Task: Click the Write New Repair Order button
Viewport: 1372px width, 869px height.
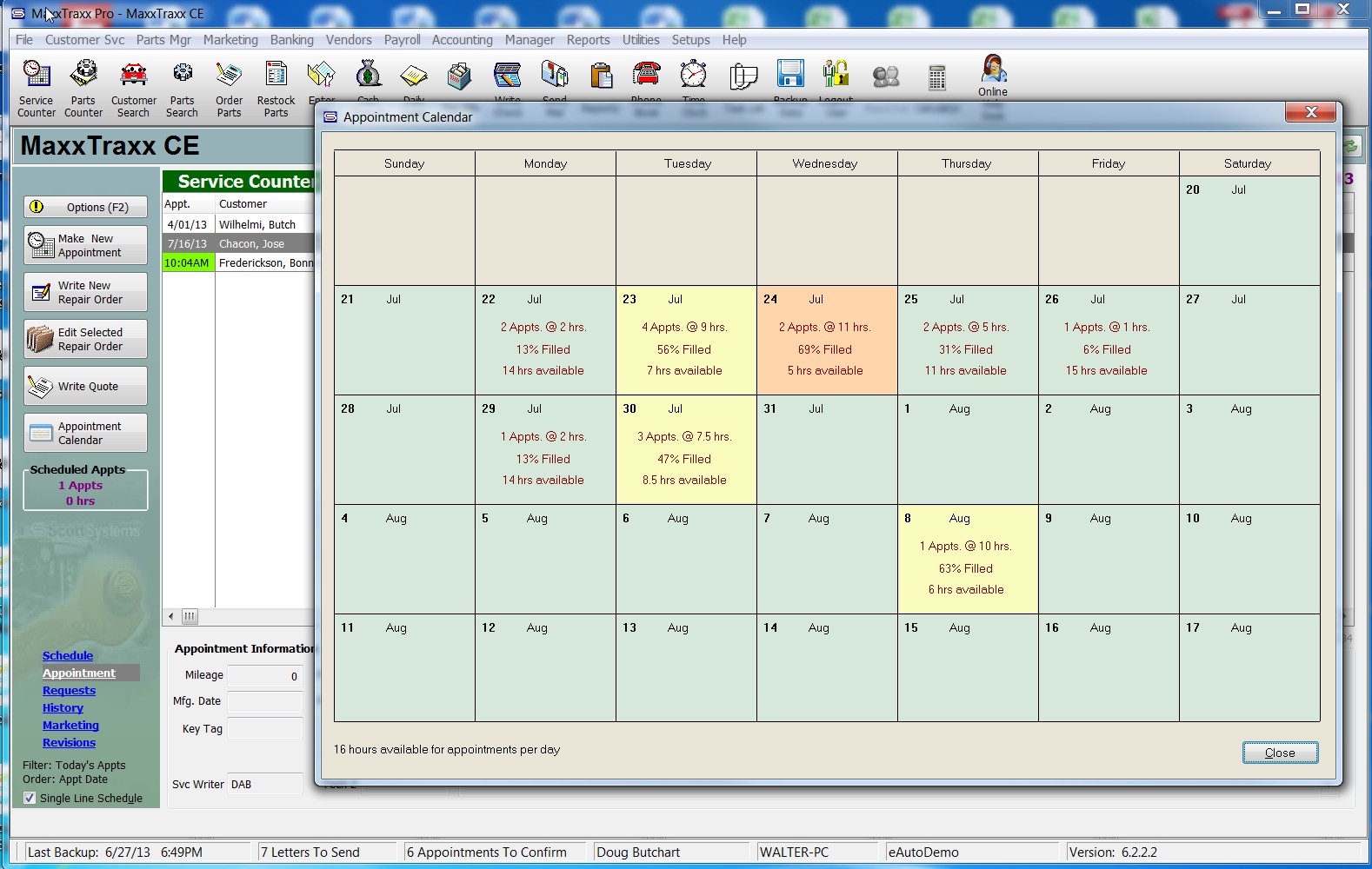Action: pyautogui.click(x=85, y=292)
